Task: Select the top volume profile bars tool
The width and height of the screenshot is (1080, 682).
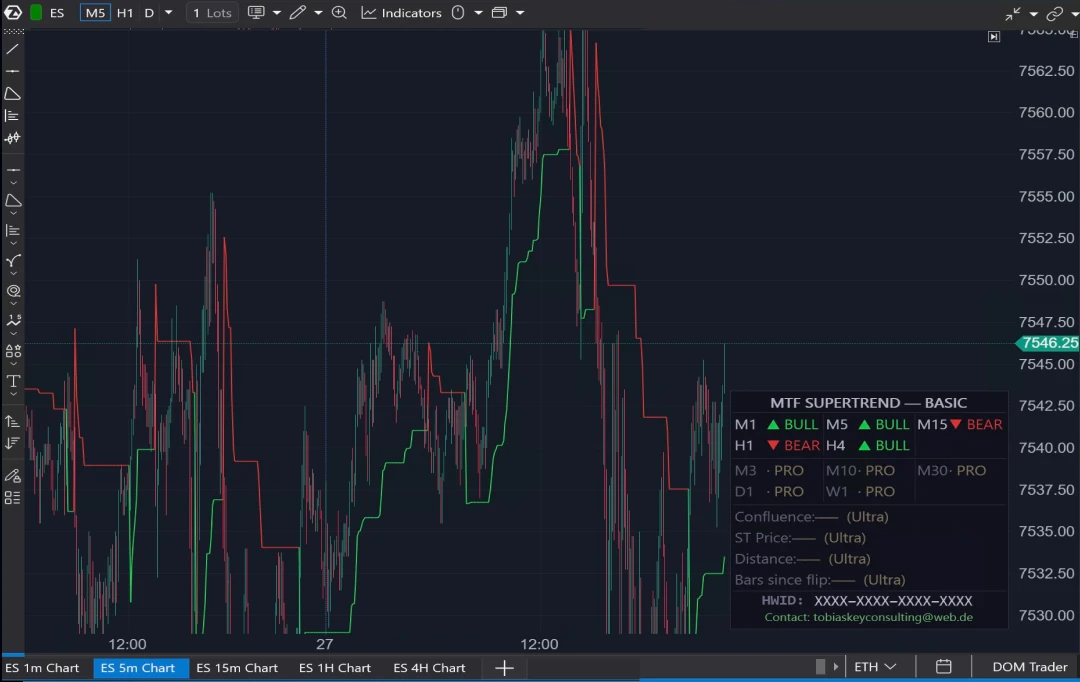Action: click(x=12, y=115)
